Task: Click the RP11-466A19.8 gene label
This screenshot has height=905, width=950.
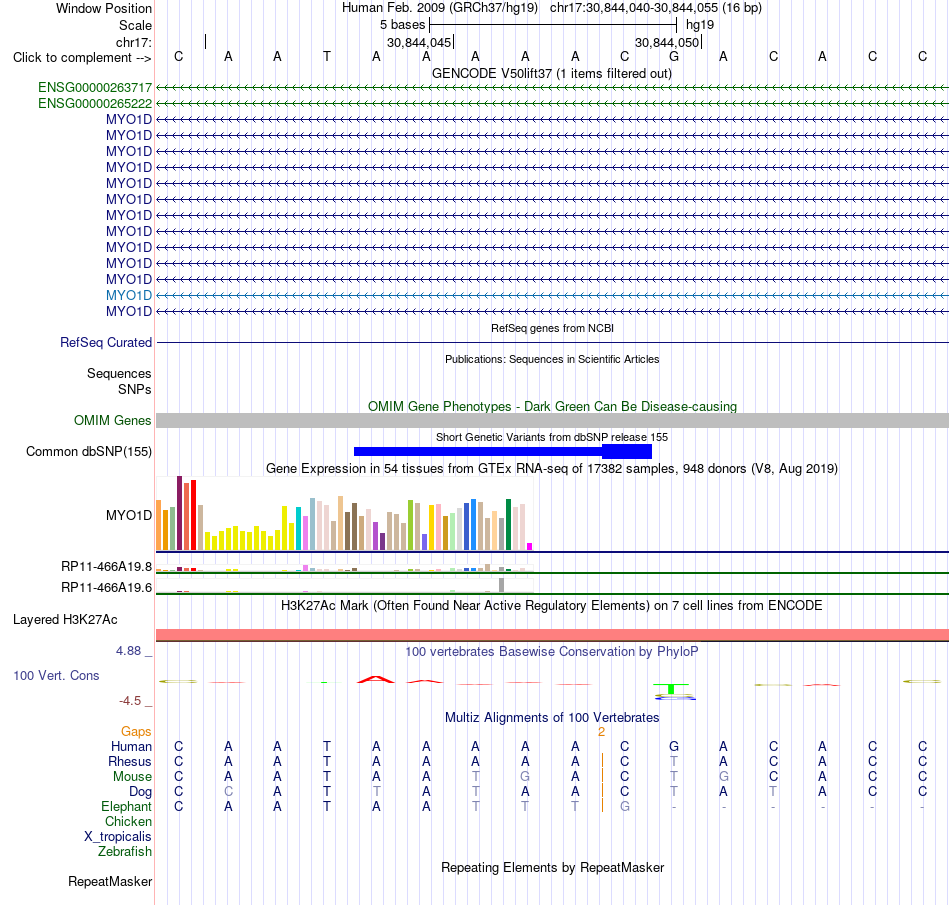Action: (107, 567)
